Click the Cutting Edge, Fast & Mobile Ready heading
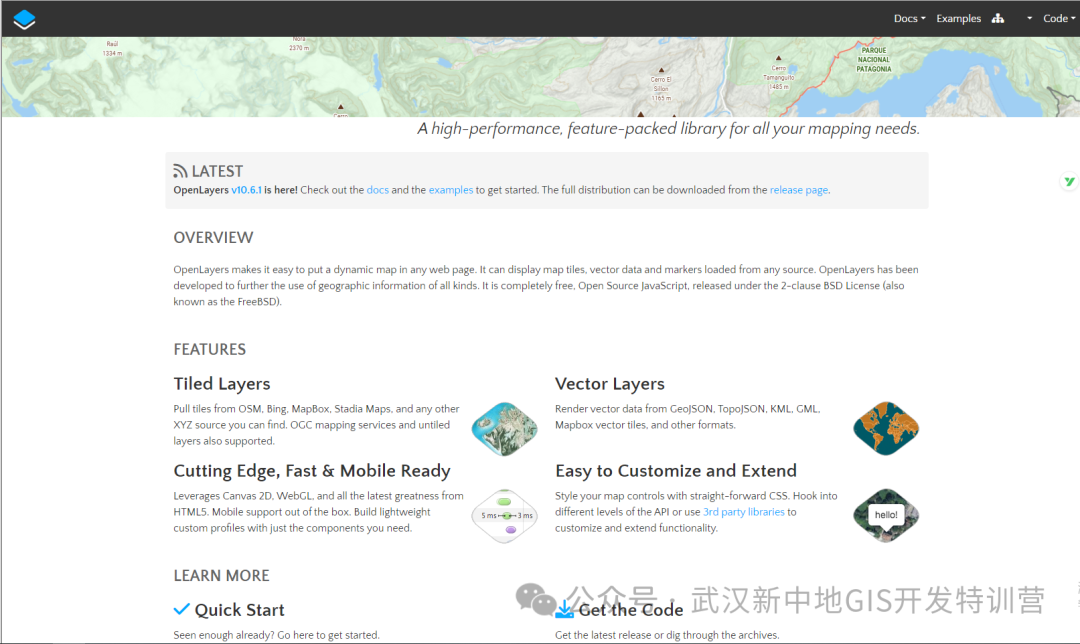The image size is (1080, 644). point(312,470)
